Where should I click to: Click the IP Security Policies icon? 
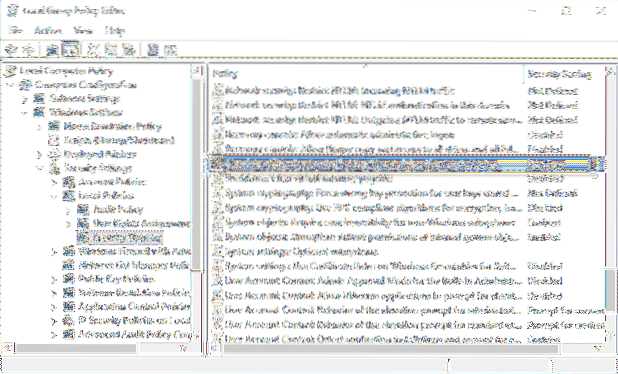pyautogui.click(x=69, y=320)
